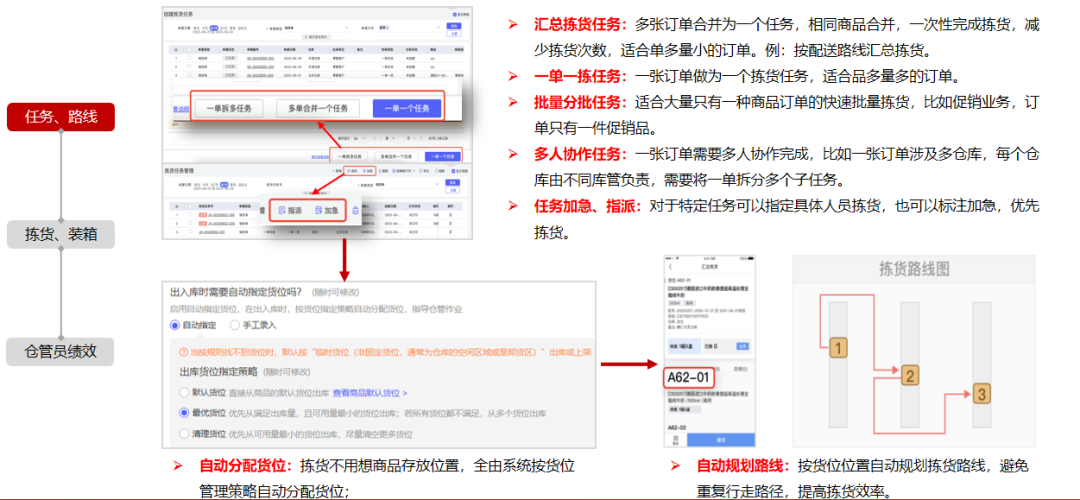The image size is (1080, 500).
Task: Click the small blue 一单一个任务 button at the table bottom
Action: (x=443, y=156)
